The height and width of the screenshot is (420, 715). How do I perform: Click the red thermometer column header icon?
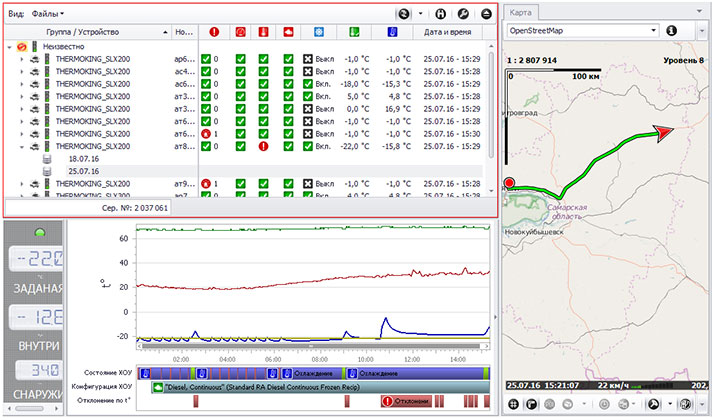tap(263, 33)
